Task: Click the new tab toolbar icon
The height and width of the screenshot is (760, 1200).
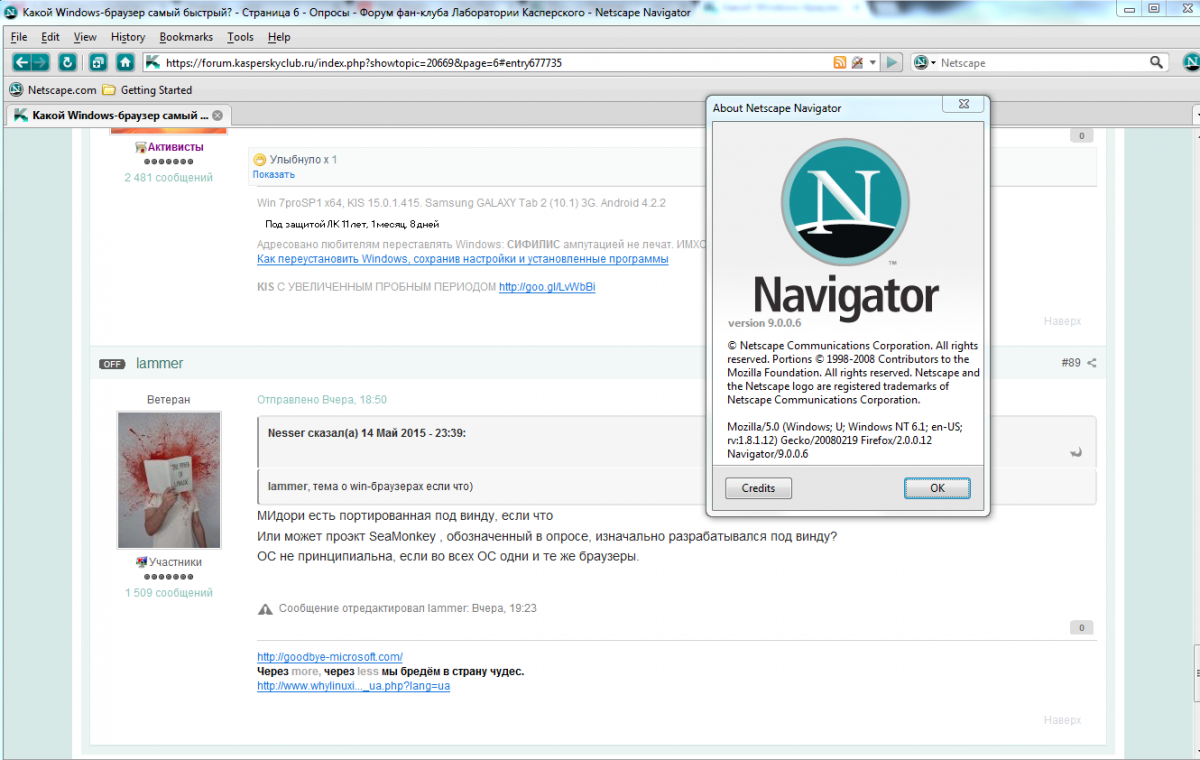Action: (97, 62)
